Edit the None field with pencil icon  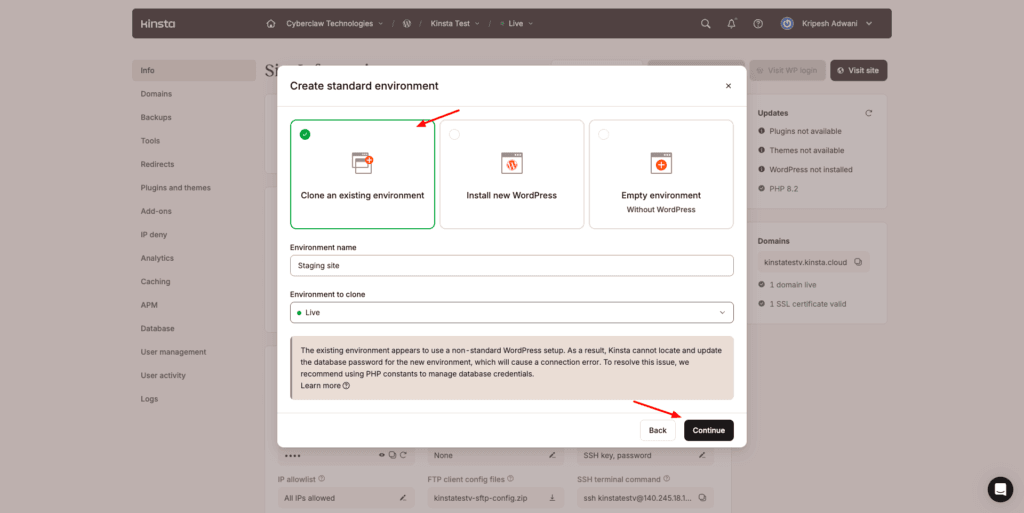pyautogui.click(x=552, y=455)
